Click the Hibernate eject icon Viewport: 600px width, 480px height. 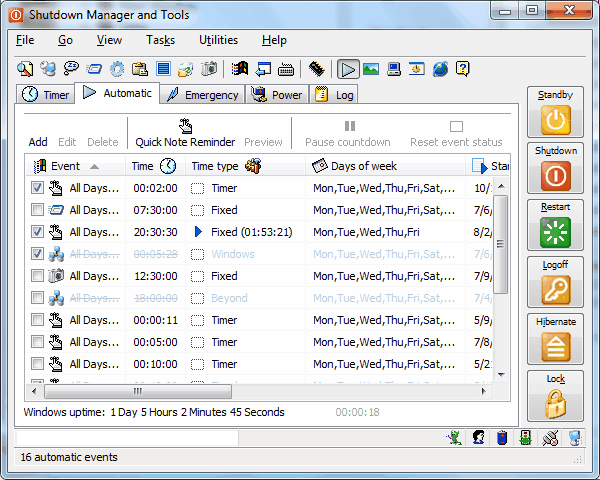[x=556, y=347]
